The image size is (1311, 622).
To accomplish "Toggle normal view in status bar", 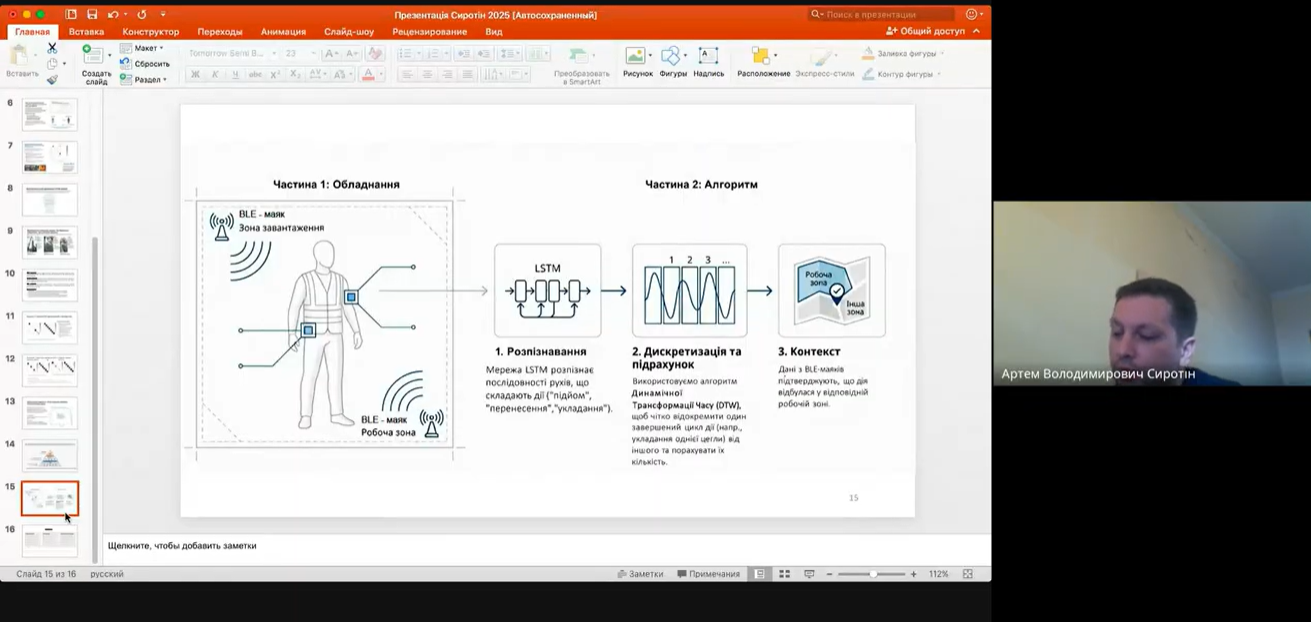I will pos(760,574).
